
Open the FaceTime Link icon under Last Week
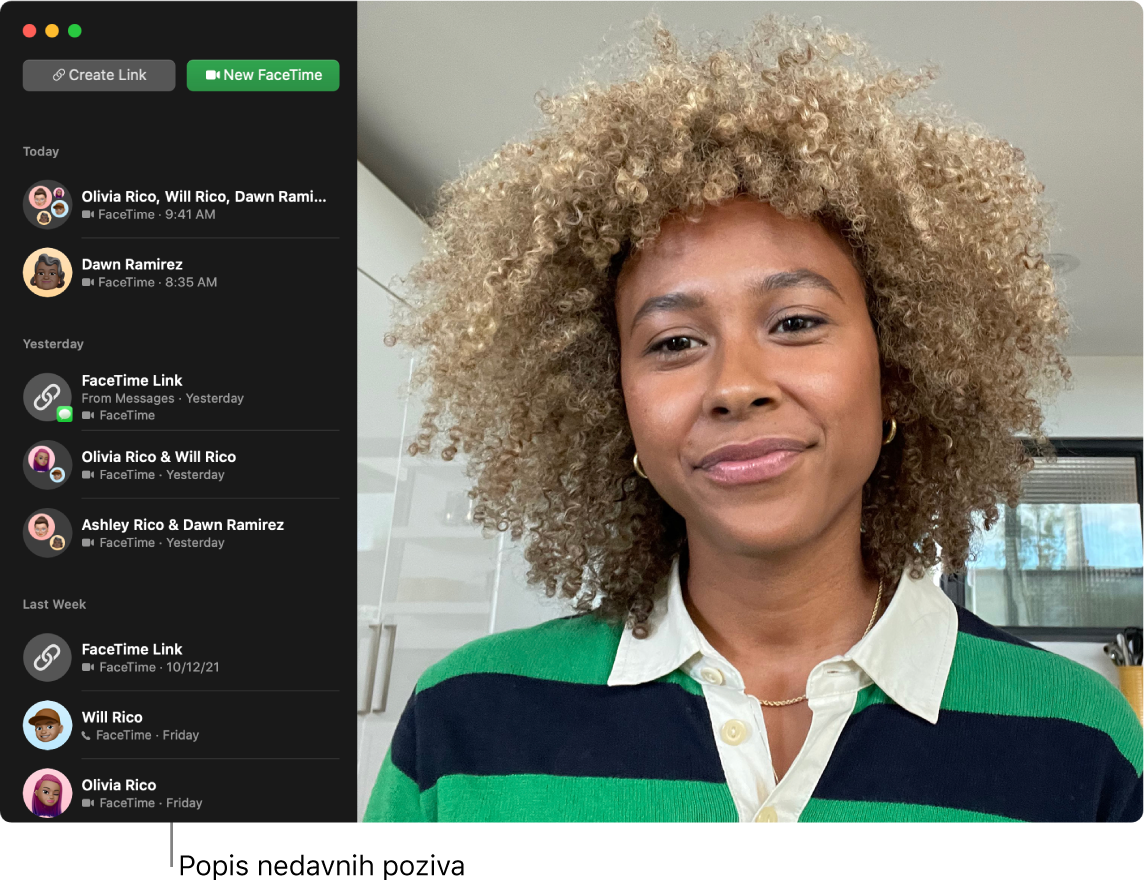tap(47, 657)
